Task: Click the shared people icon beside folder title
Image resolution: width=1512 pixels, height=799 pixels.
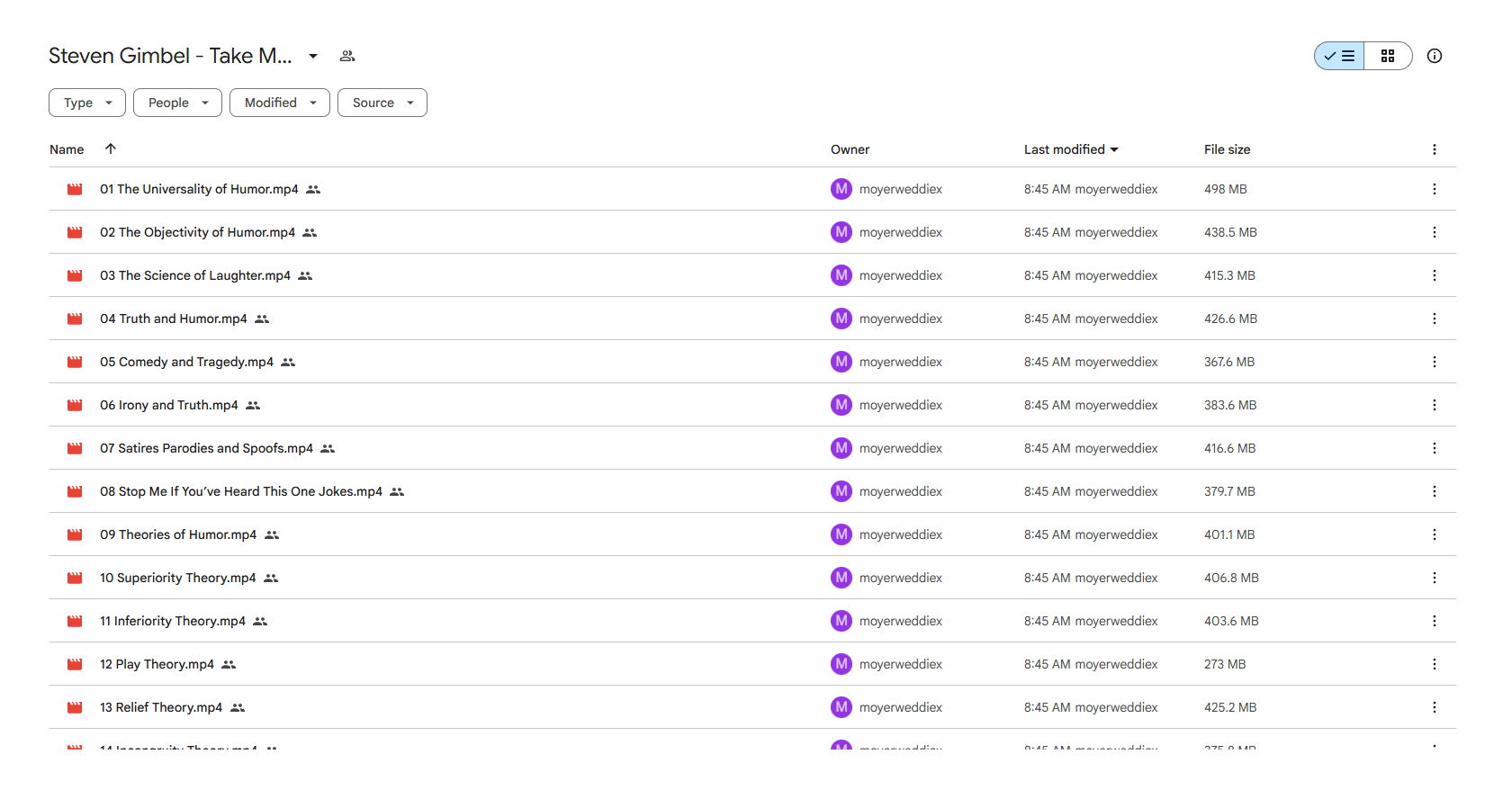Action: point(347,56)
